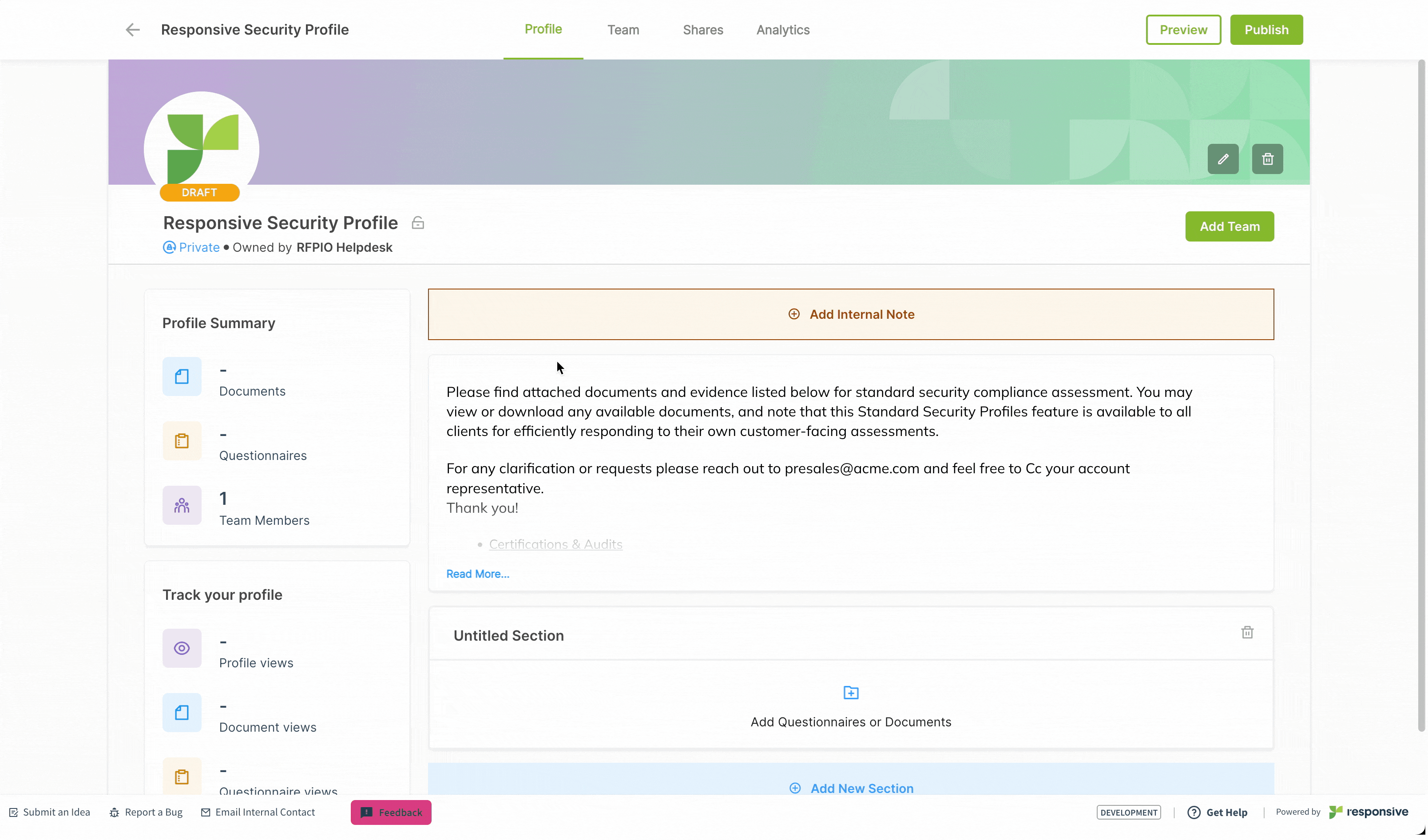Click the Questionnaire views clipboard icon

coord(182,777)
